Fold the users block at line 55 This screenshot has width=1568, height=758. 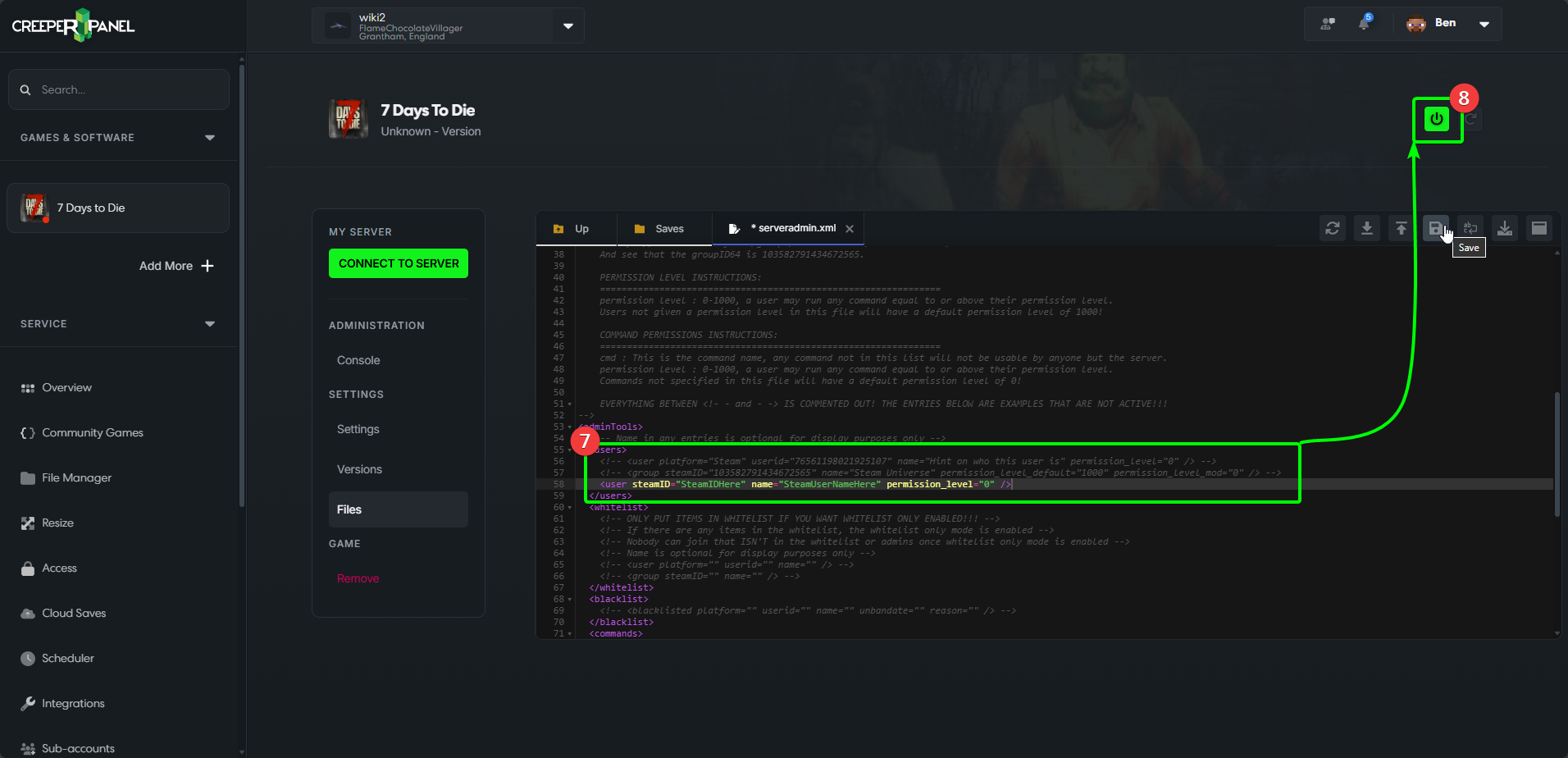[x=569, y=450]
